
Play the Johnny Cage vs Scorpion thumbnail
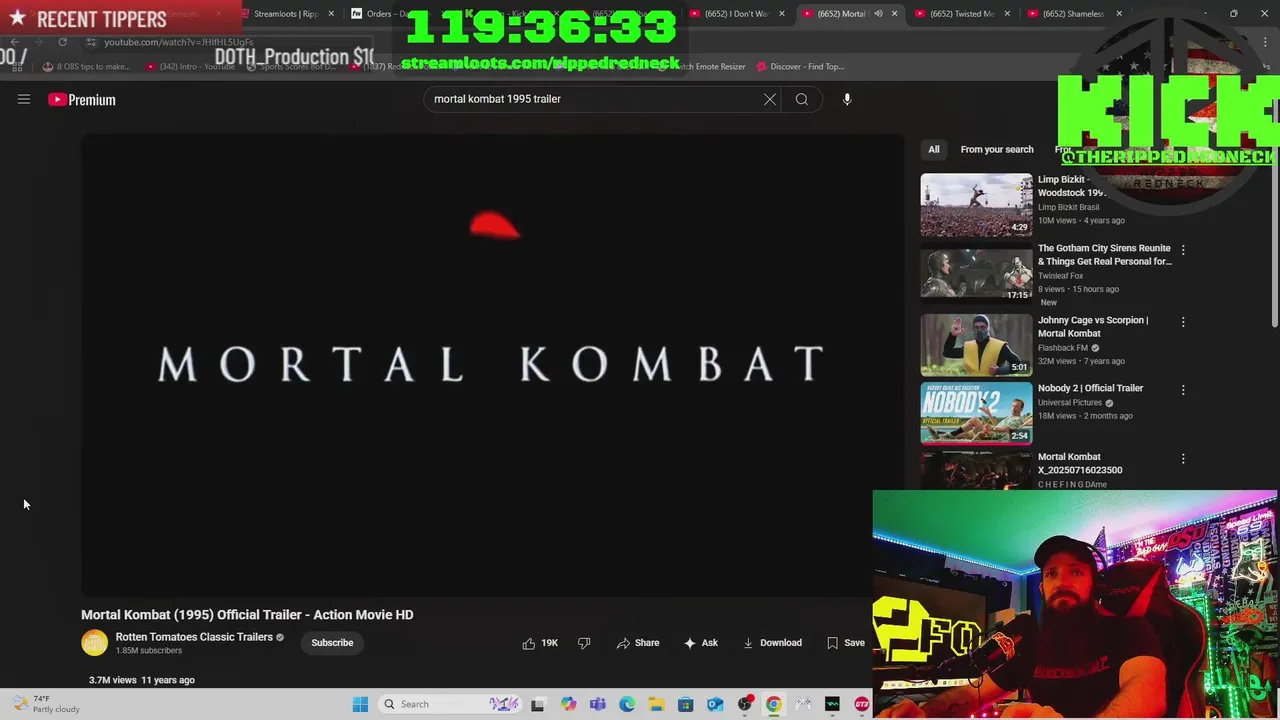pyautogui.click(x=976, y=344)
